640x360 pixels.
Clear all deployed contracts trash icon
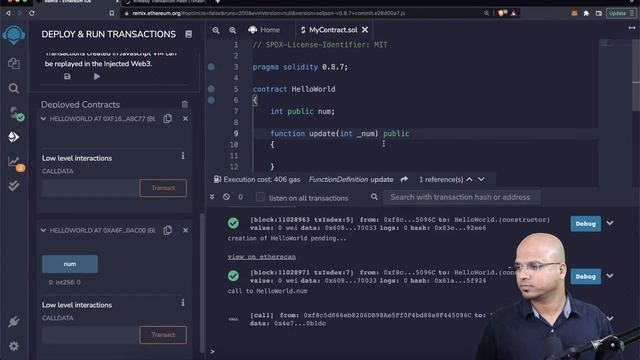pos(185,104)
